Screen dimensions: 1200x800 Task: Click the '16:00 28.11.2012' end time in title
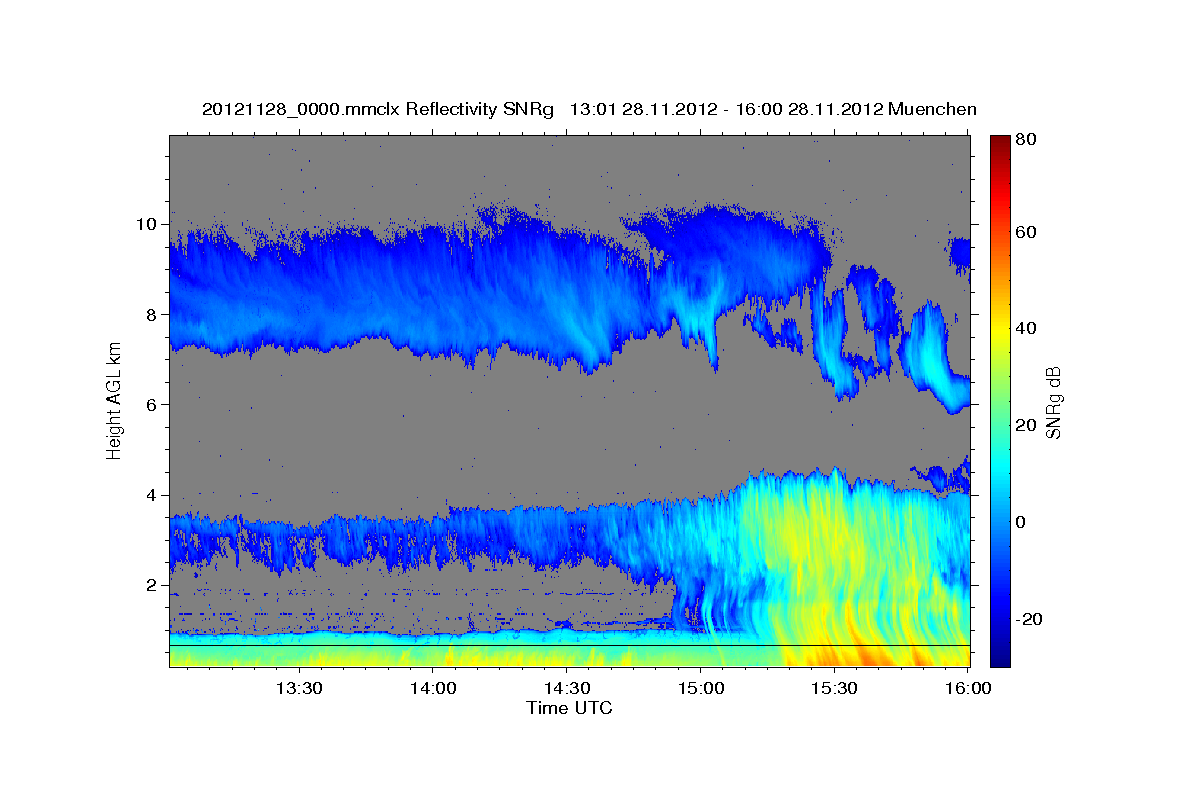point(808,109)
